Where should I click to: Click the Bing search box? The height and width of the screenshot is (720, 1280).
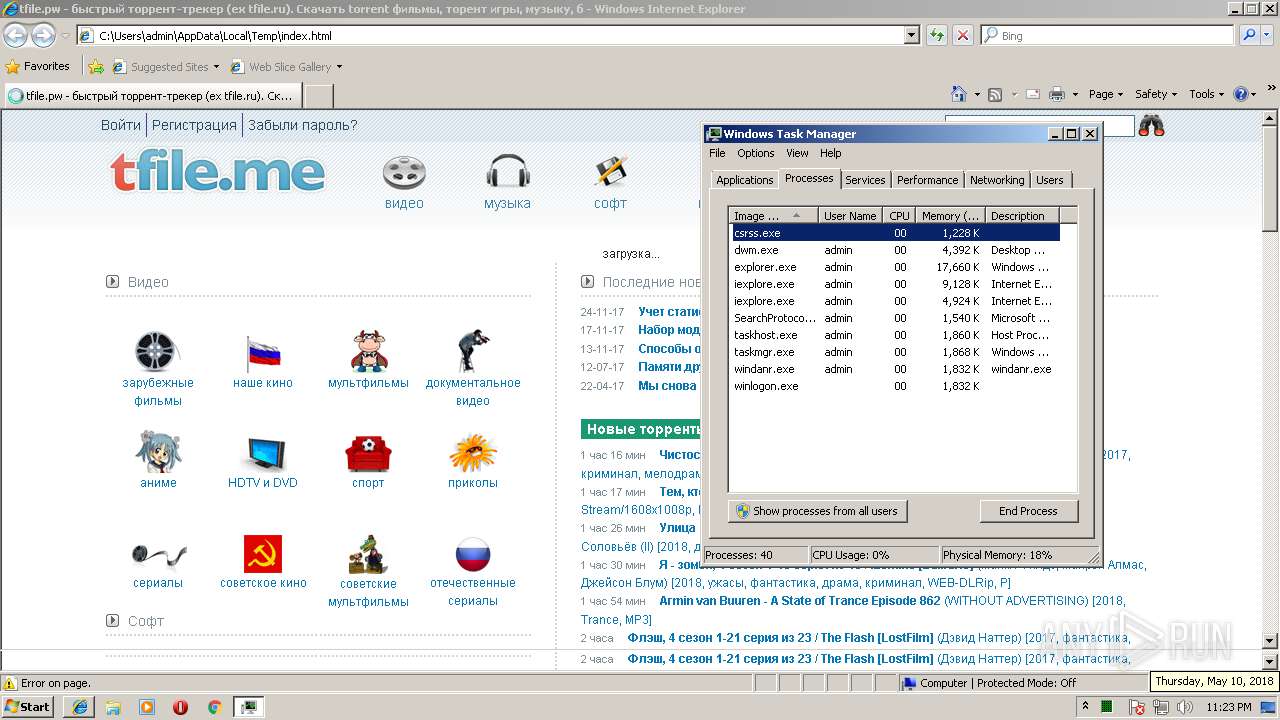(x=1107, y=35)
